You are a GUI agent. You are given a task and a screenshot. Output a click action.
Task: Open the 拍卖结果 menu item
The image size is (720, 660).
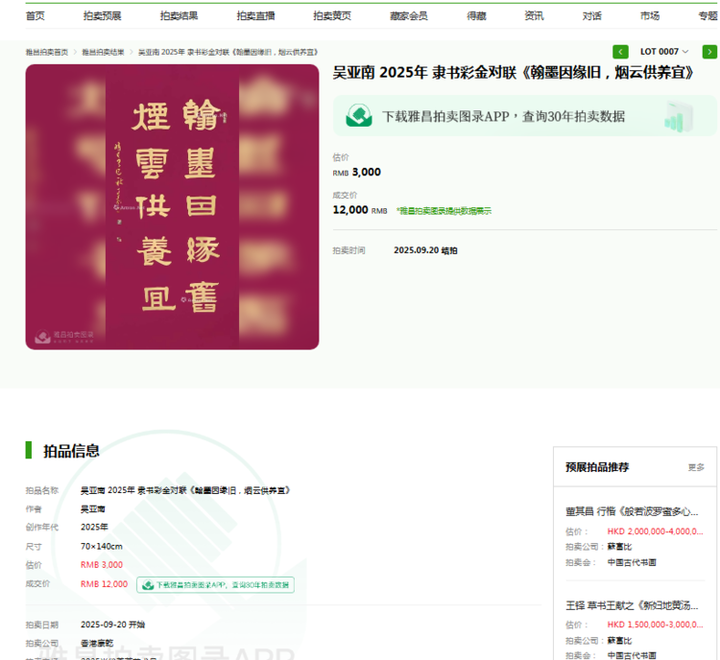coord(179,16)
